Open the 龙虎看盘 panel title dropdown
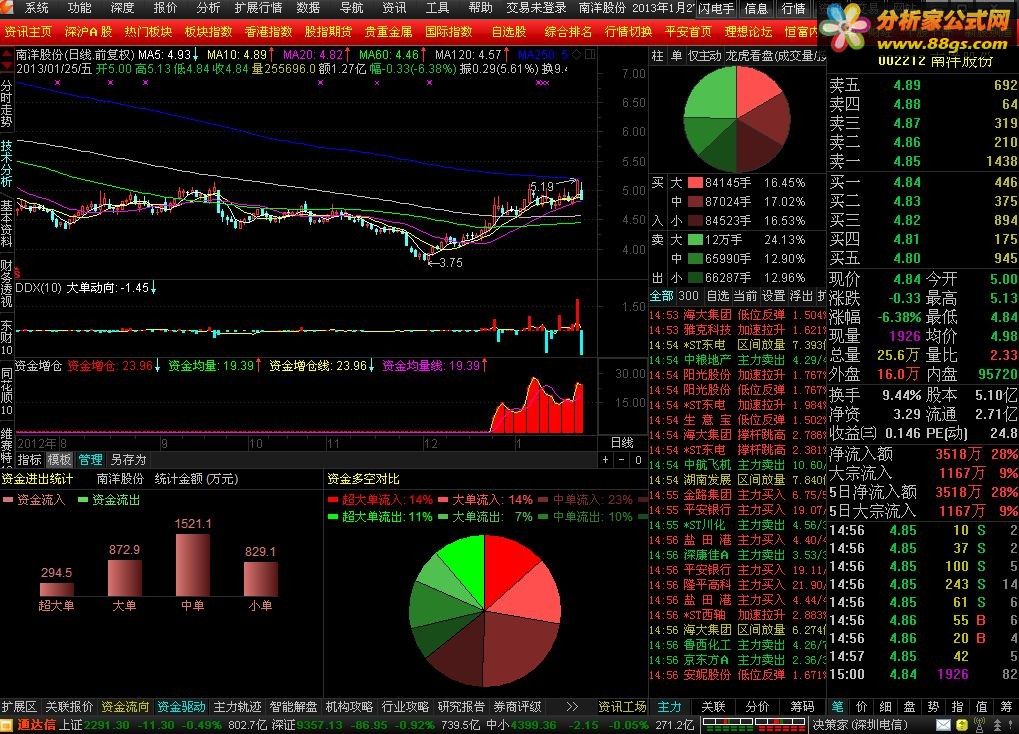 pos(775,56)
